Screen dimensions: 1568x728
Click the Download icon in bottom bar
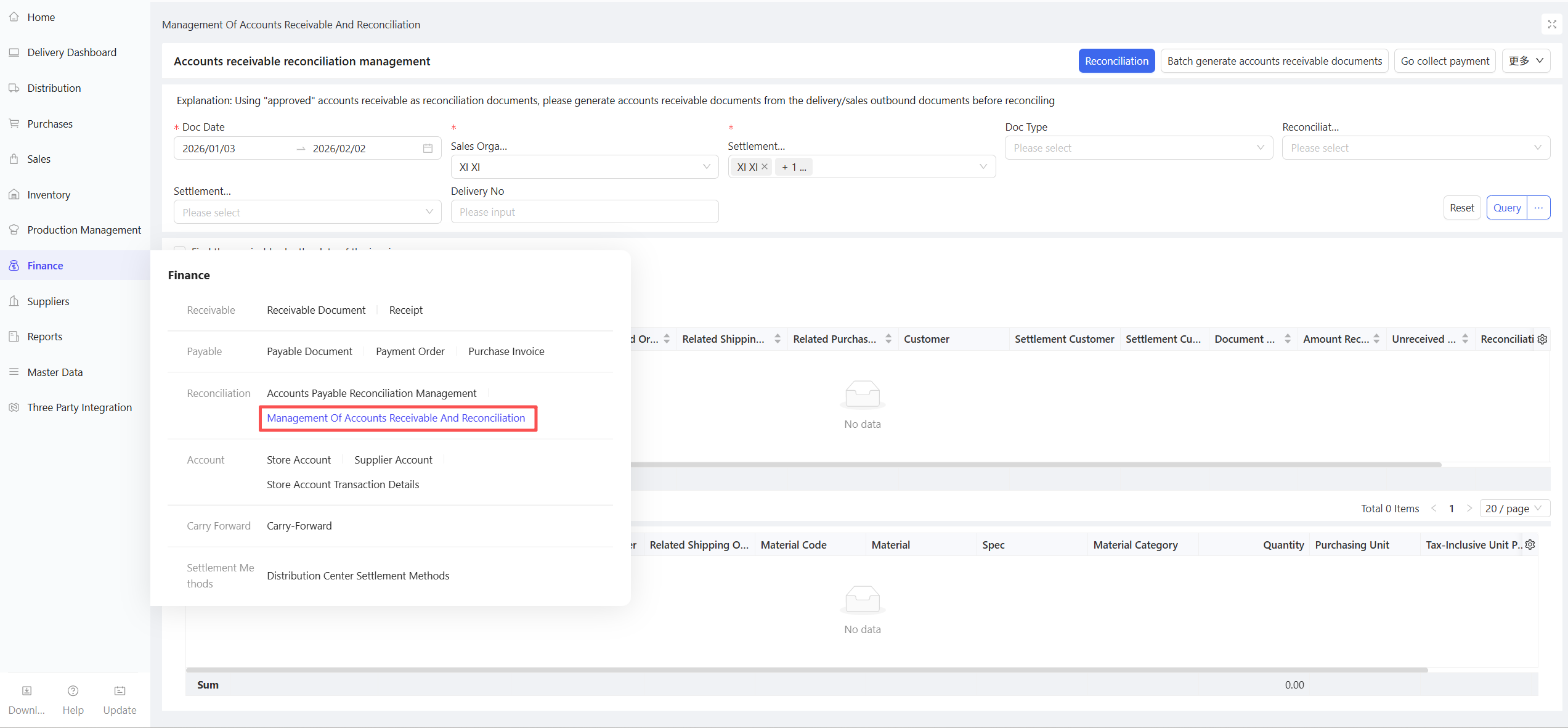coord(26,691)
